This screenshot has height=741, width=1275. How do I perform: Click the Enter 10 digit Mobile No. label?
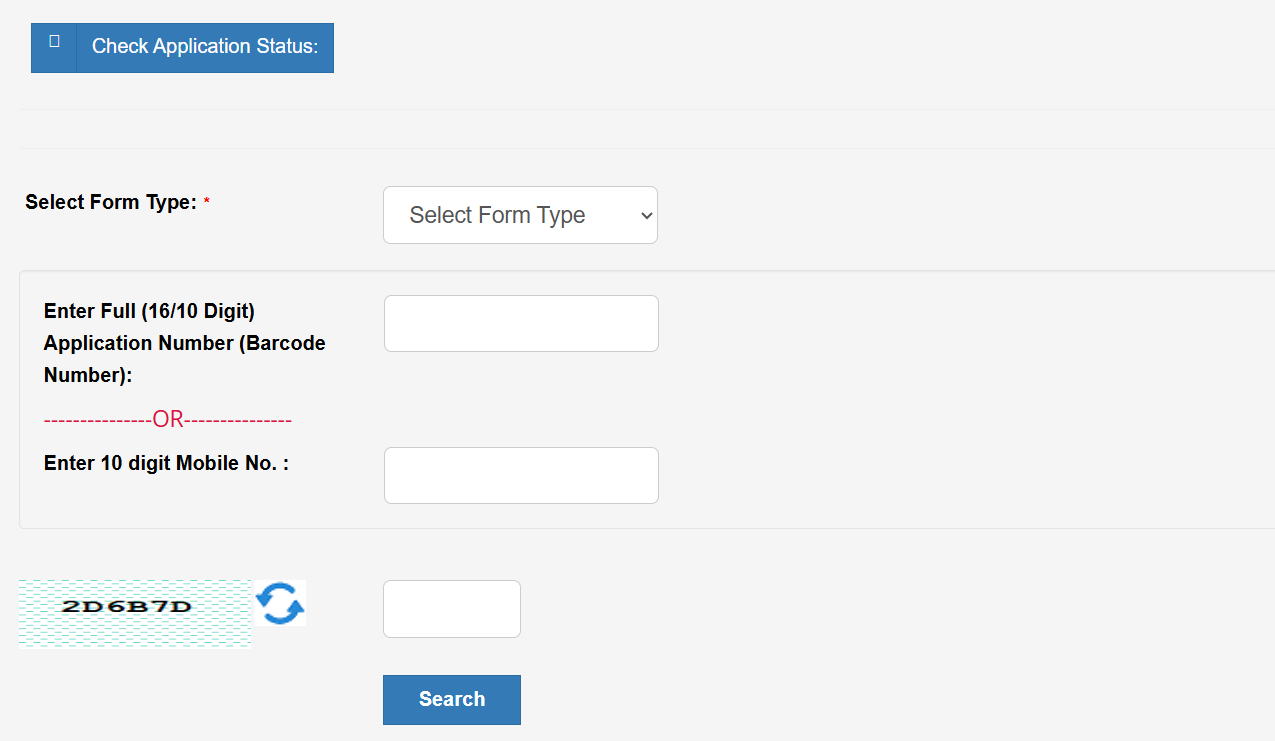click(x=166, y=463)
